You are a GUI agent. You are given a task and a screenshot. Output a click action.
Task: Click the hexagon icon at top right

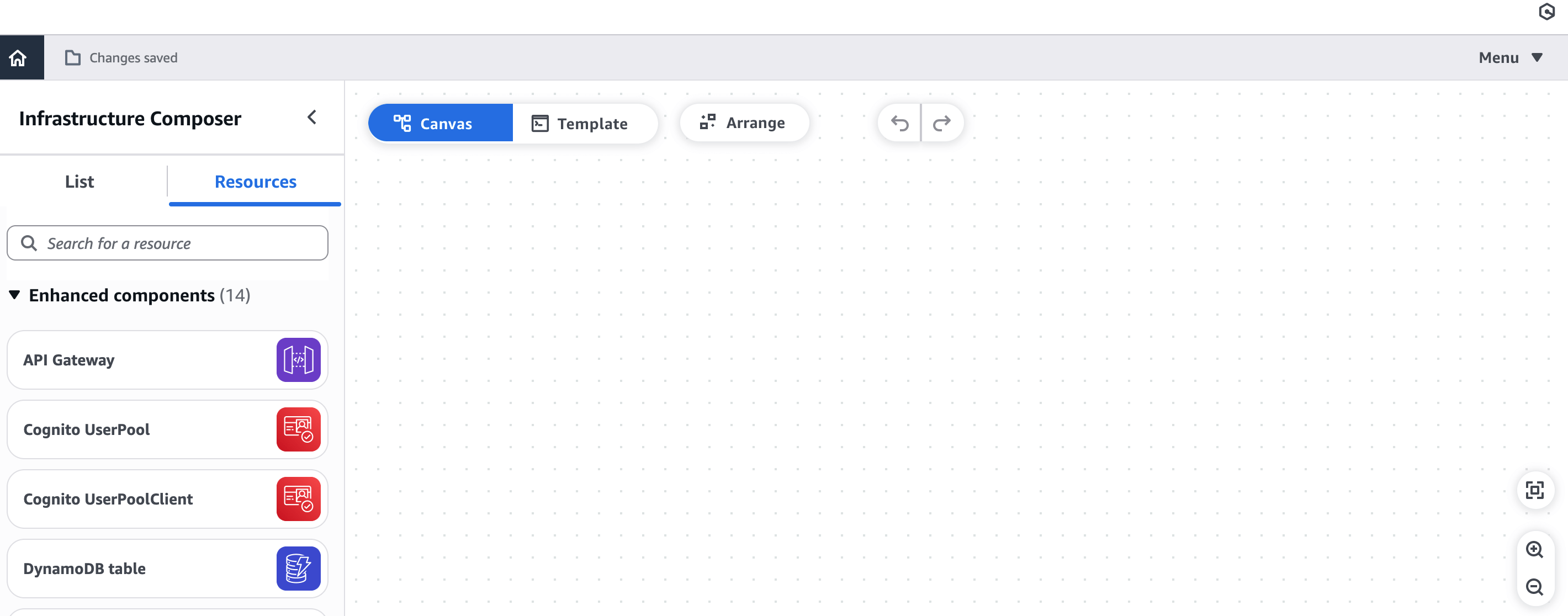pos(1546,12)
